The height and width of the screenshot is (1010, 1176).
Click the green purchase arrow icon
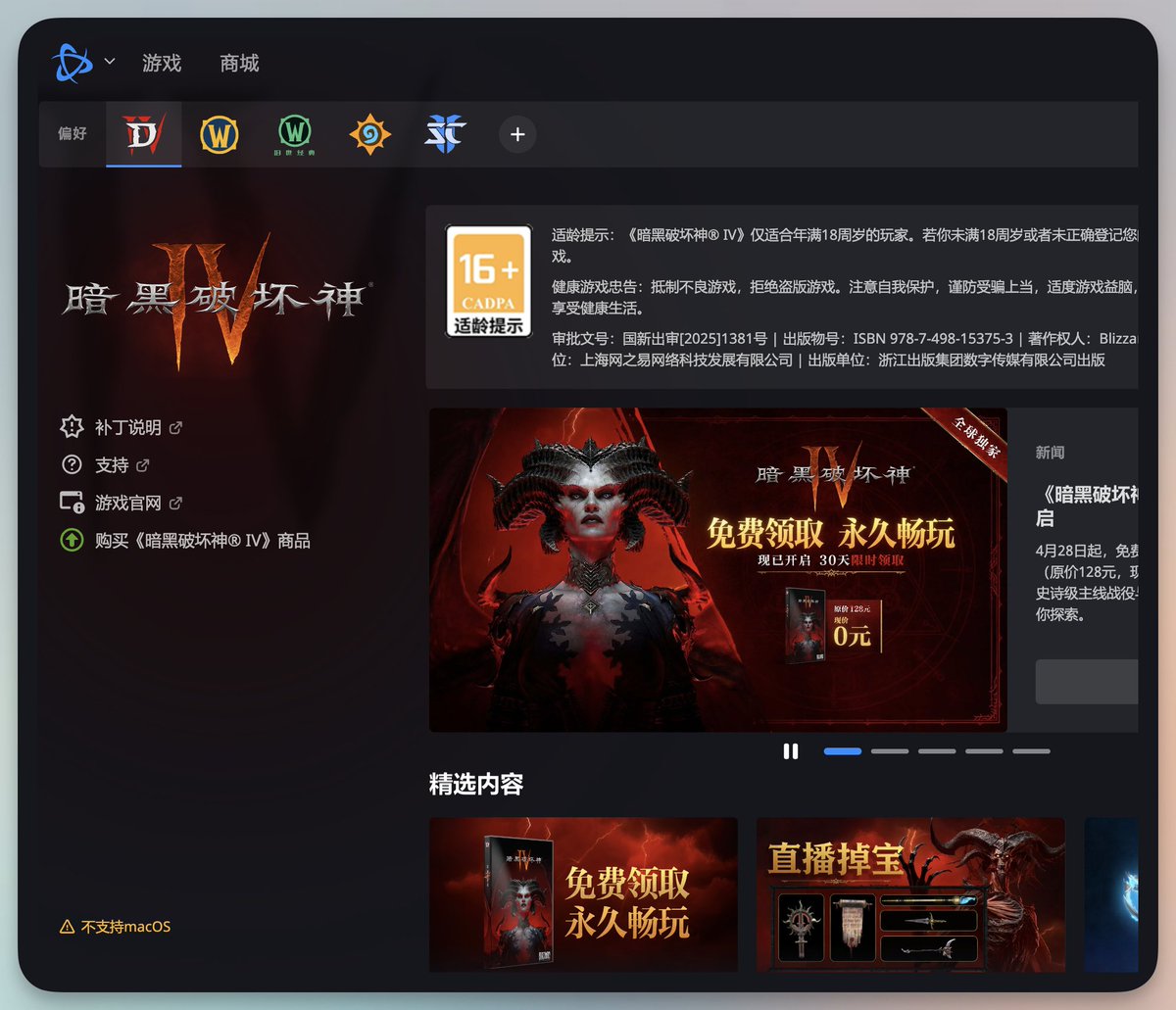click(72, 540)
